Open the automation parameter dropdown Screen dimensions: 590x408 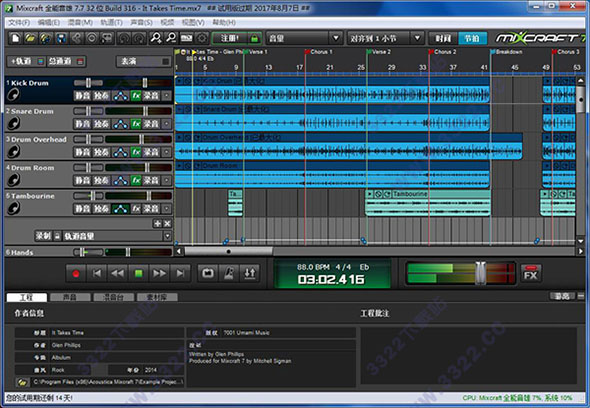pyautogui.click(x=167, y=236)
